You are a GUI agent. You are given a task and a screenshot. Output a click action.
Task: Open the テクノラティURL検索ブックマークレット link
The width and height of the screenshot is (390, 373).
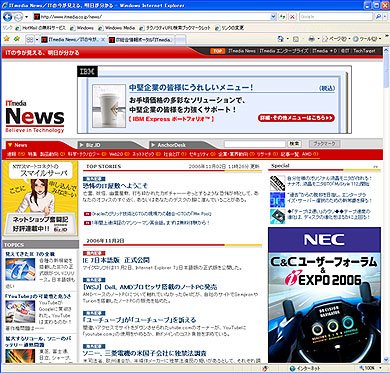click(175, 28)
